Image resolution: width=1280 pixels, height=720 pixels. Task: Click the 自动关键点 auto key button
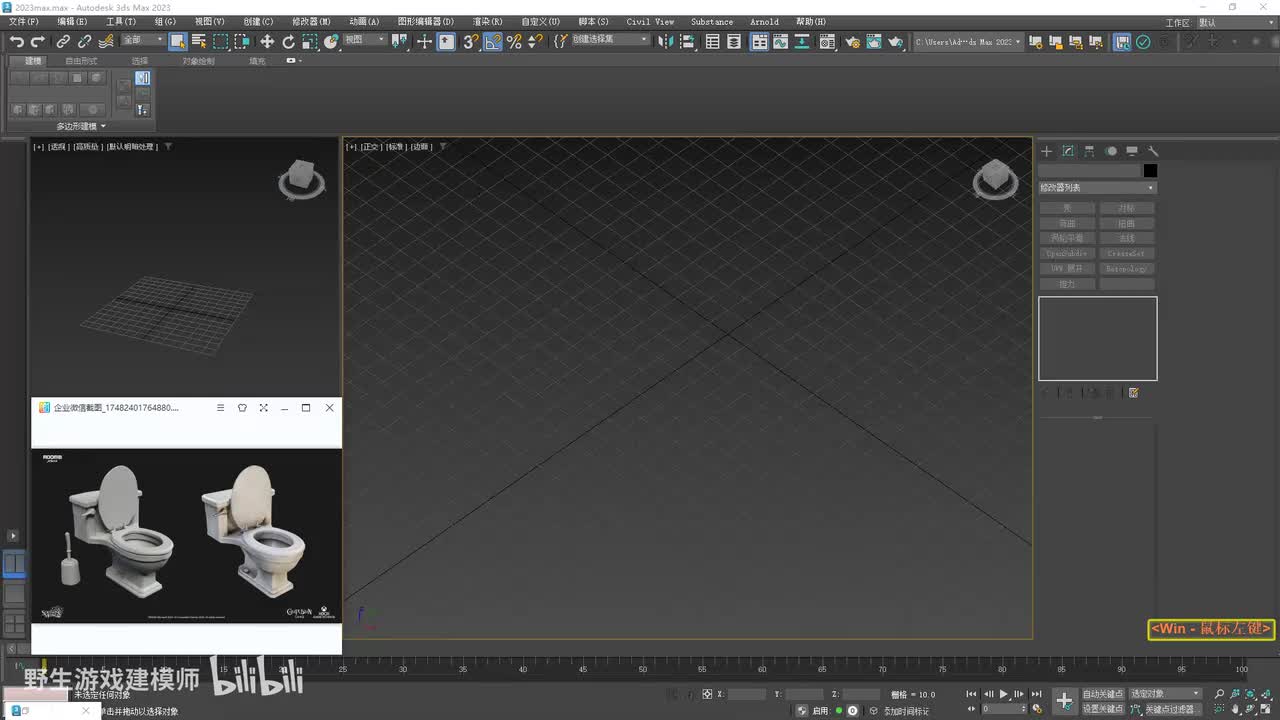click(1103, 694)
